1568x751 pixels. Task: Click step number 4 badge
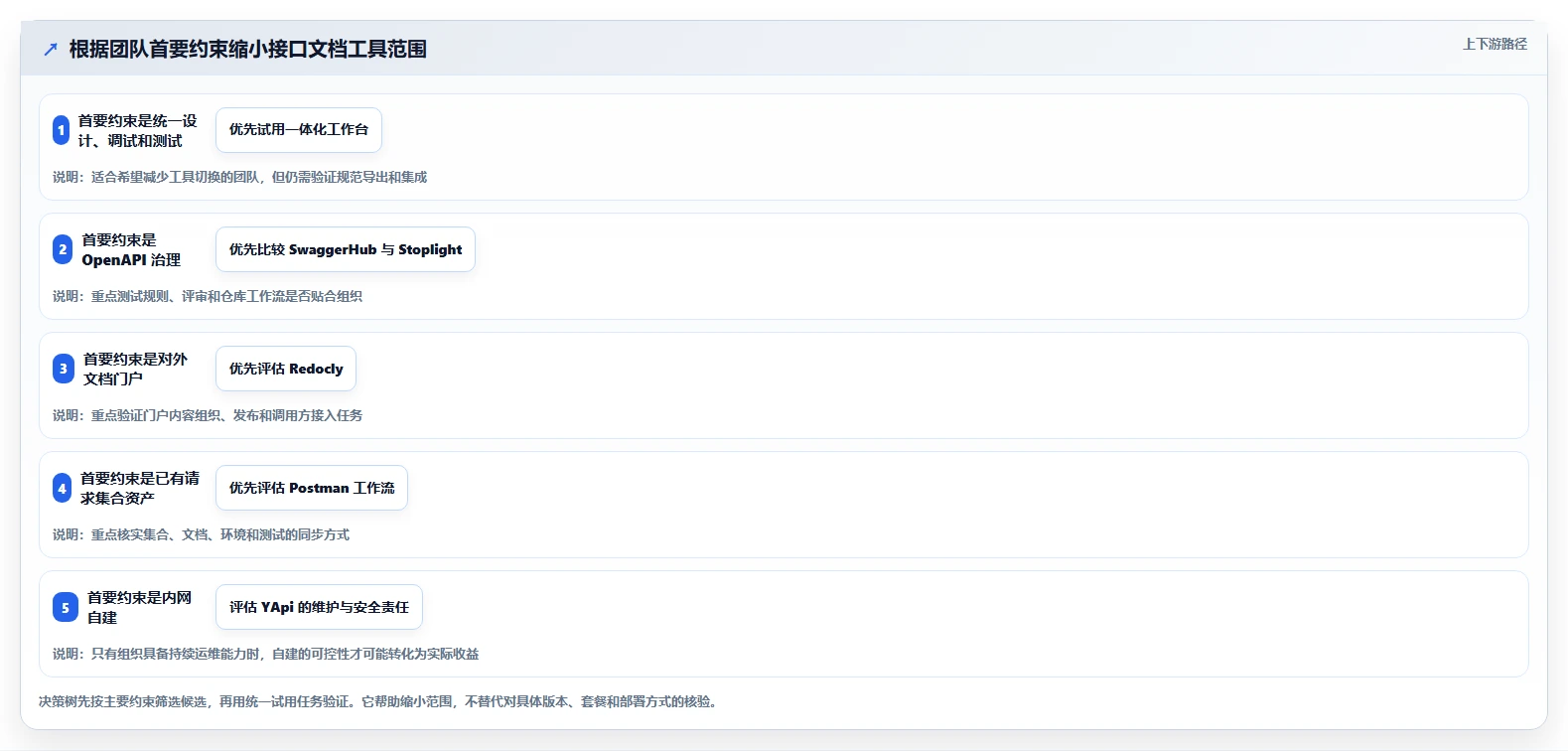point(62,488)
